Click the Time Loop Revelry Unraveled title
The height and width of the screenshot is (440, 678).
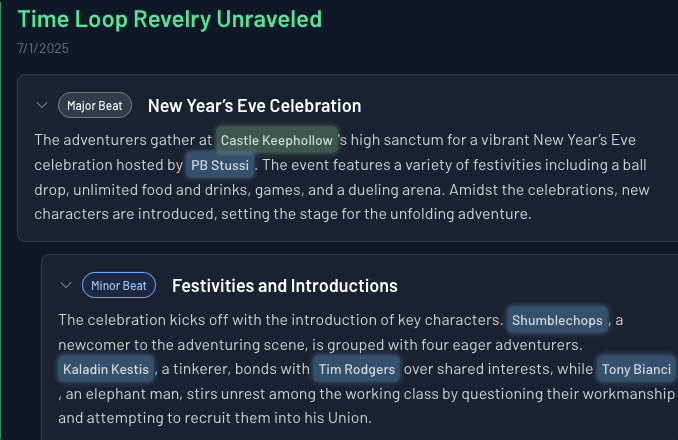point(170,19)
